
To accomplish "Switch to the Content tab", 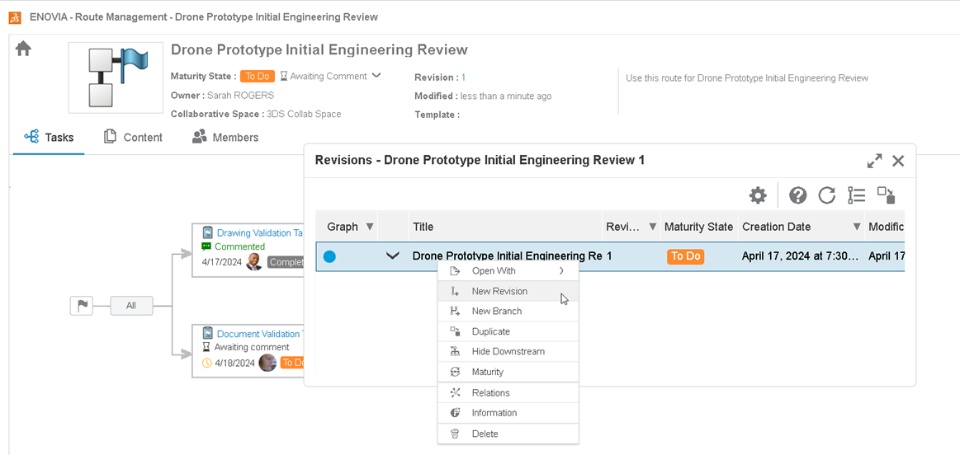I will tap(133, 138).
